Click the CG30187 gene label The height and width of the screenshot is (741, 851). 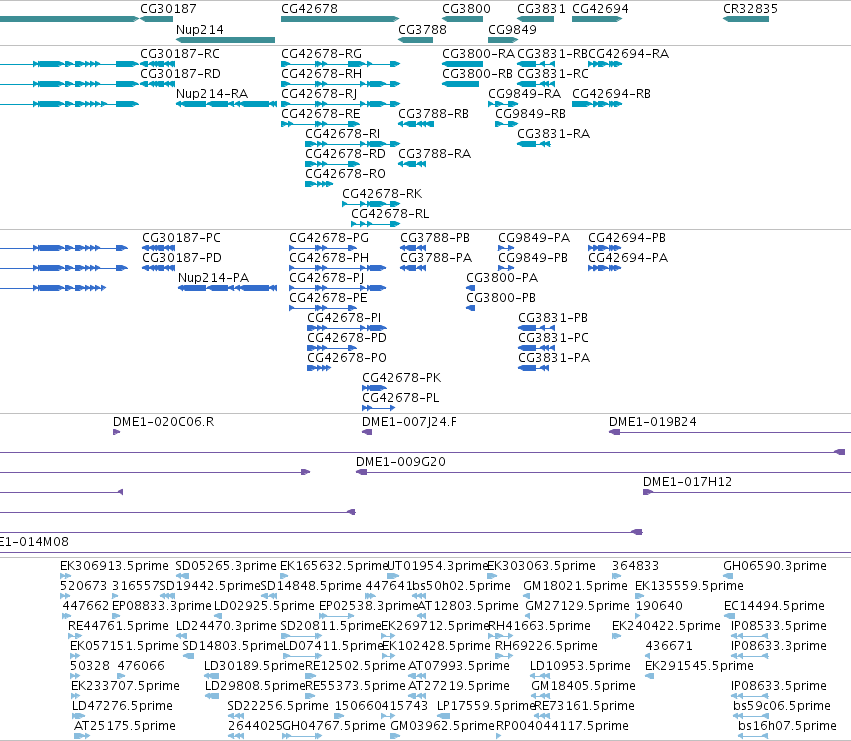(168, 9)
